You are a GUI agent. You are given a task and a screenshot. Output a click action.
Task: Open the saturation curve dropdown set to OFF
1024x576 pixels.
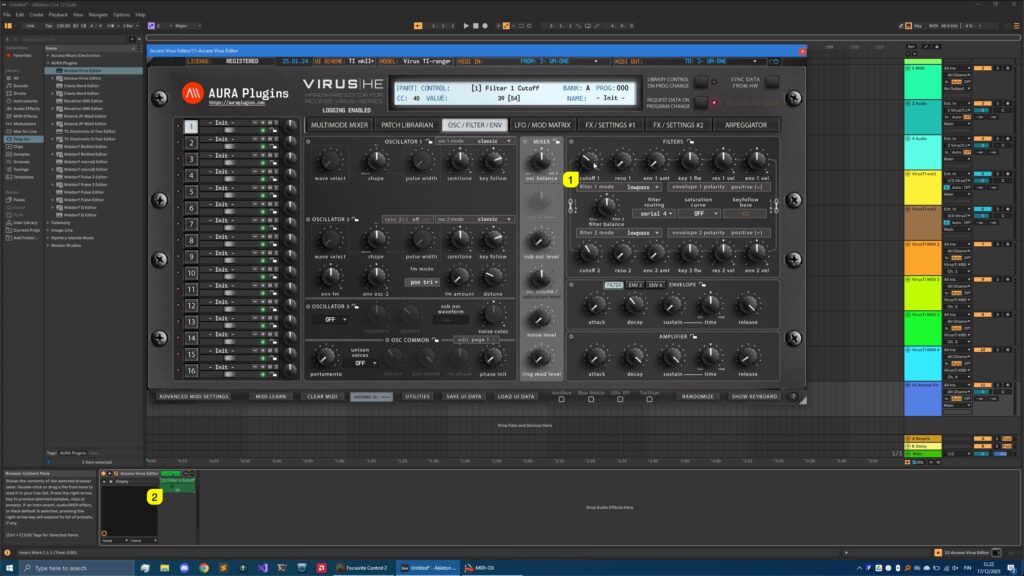pyautogui.click(x=699, y=214)
